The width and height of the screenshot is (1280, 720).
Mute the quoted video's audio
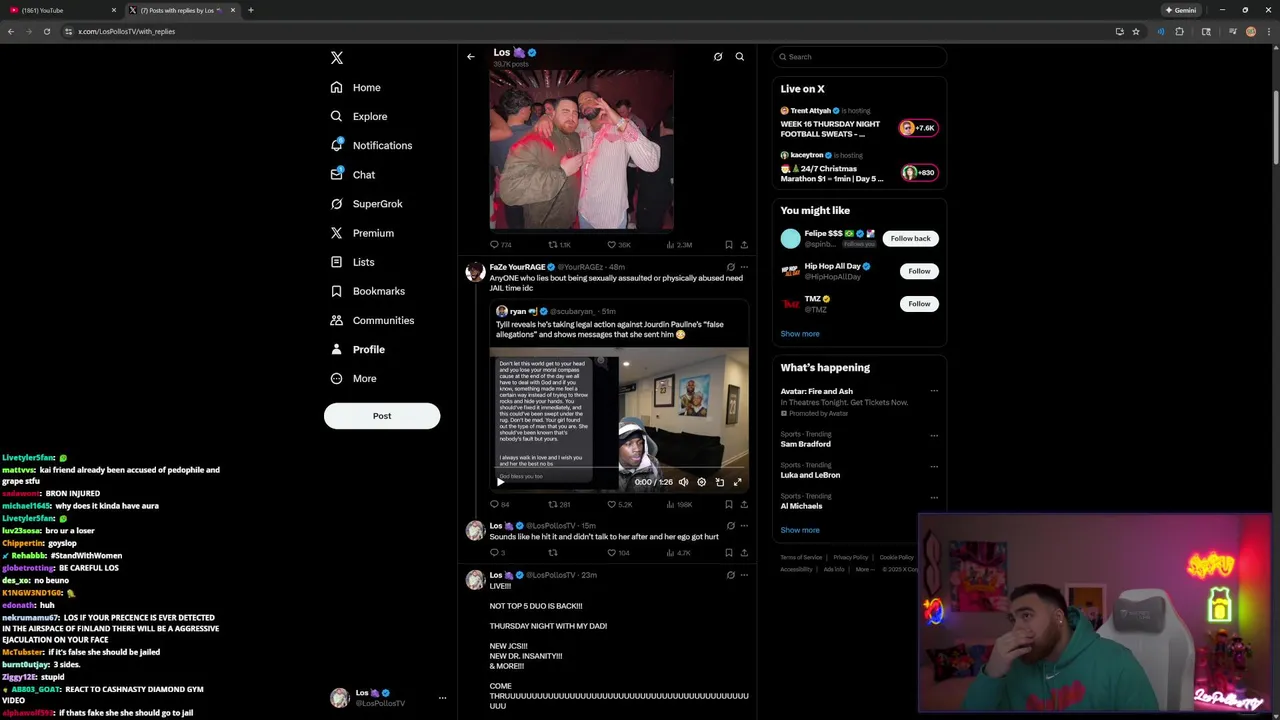point(683,482)
